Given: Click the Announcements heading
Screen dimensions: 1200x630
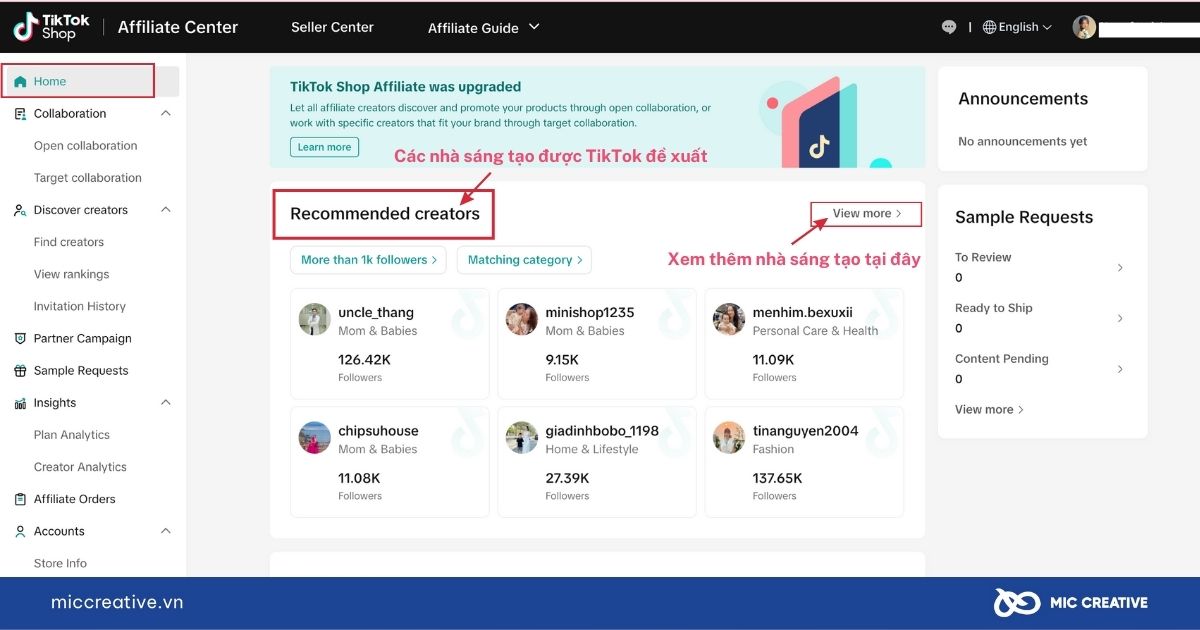Looking at the screenshot, I should point(1023,99).
